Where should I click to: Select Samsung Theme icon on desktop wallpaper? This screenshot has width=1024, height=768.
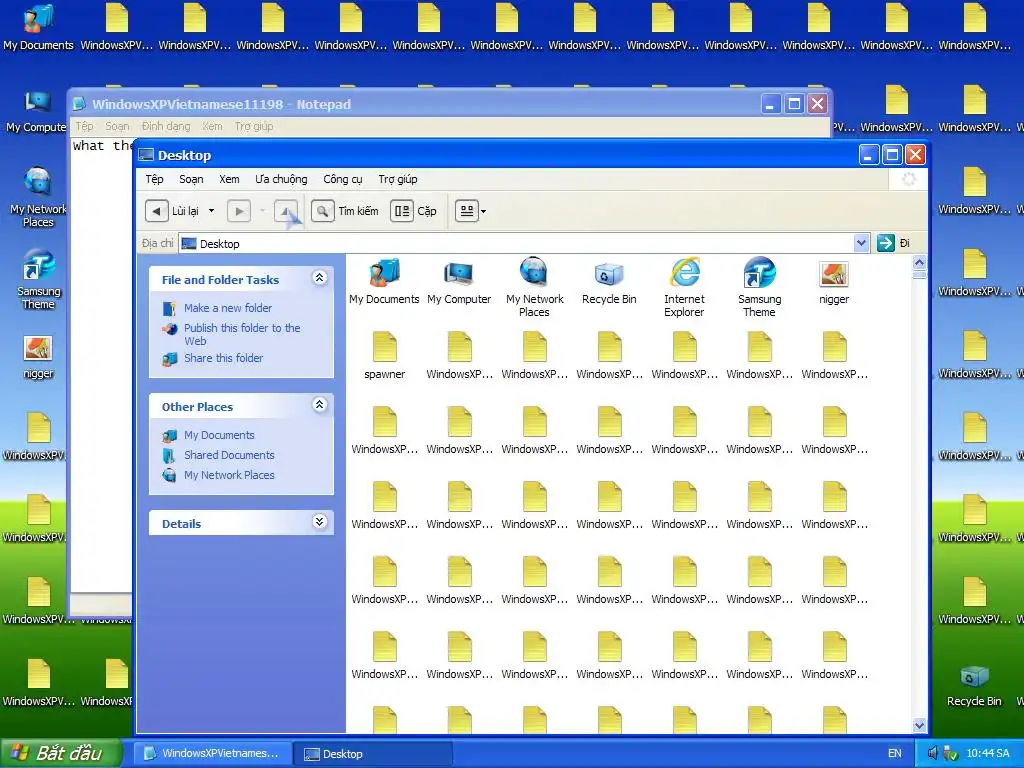coord(38,280)
